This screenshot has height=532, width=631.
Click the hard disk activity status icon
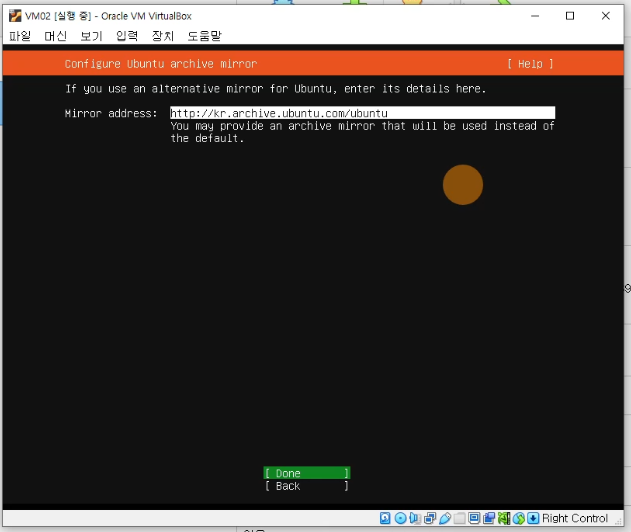[385, 518]
